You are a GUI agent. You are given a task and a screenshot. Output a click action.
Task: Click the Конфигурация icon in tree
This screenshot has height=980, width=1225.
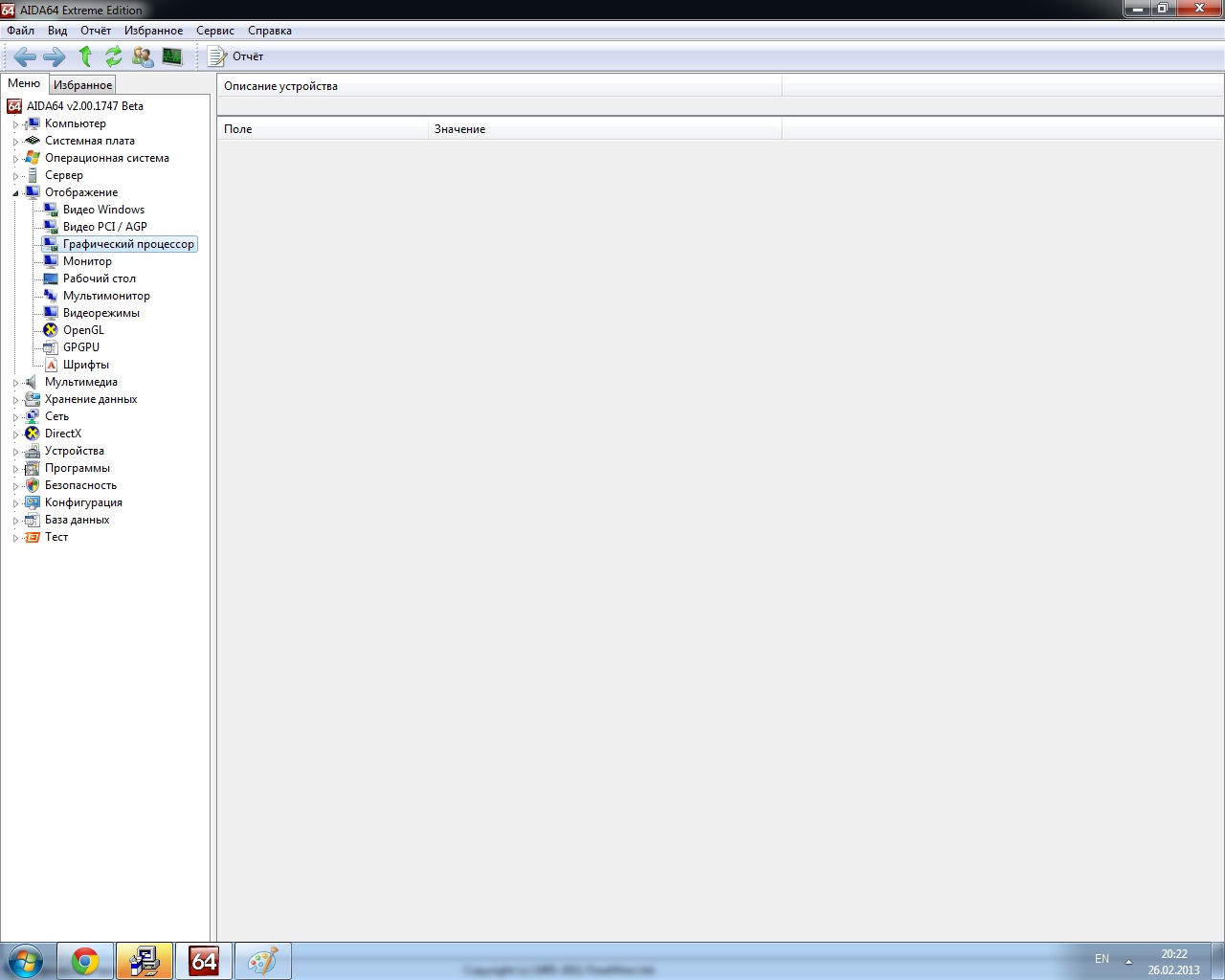pos(33,502)
